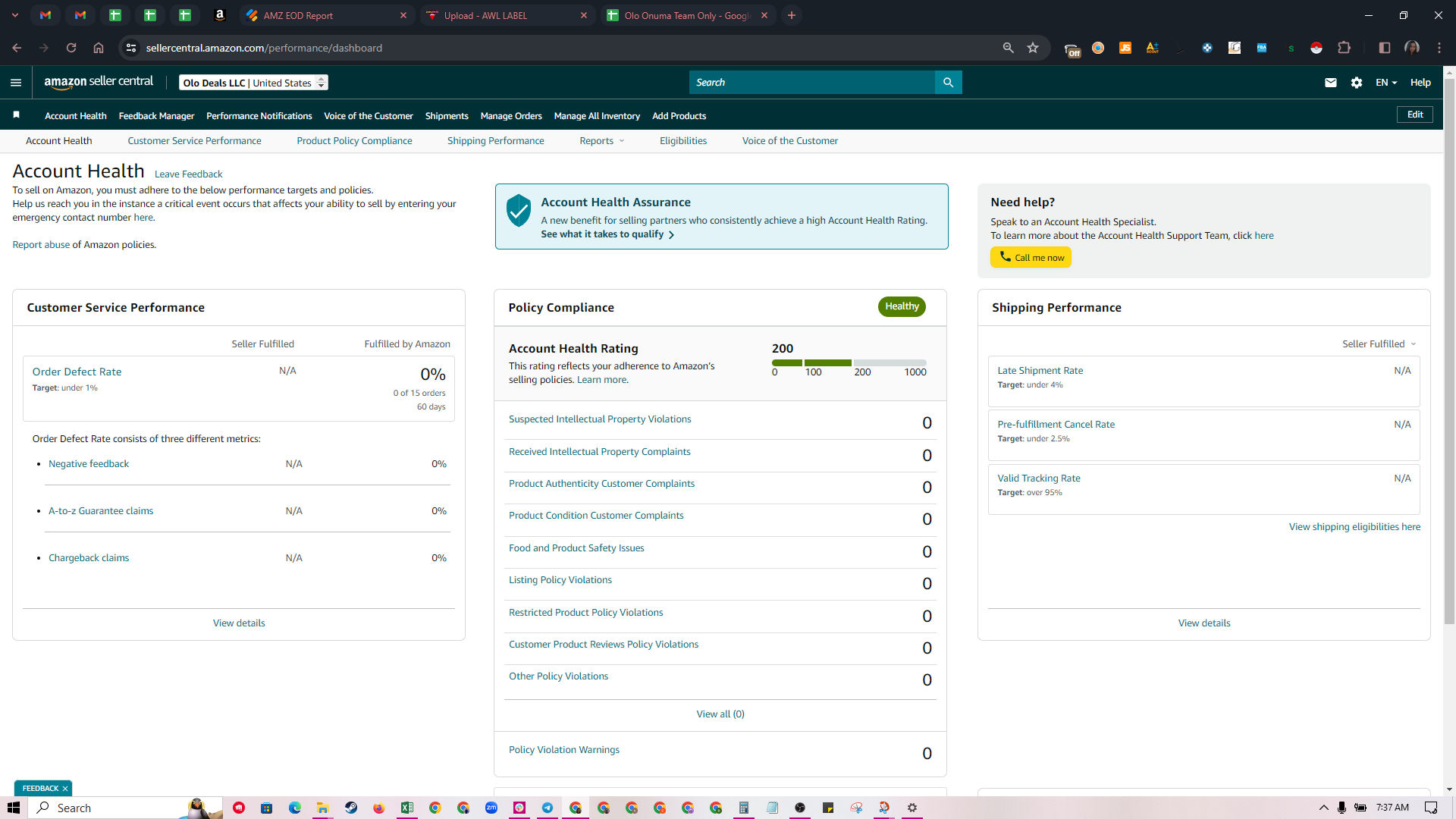This screenshot has height=819, width=1456.
Task: Expand the Reports dropdown menu
Action: coord(602,141)
